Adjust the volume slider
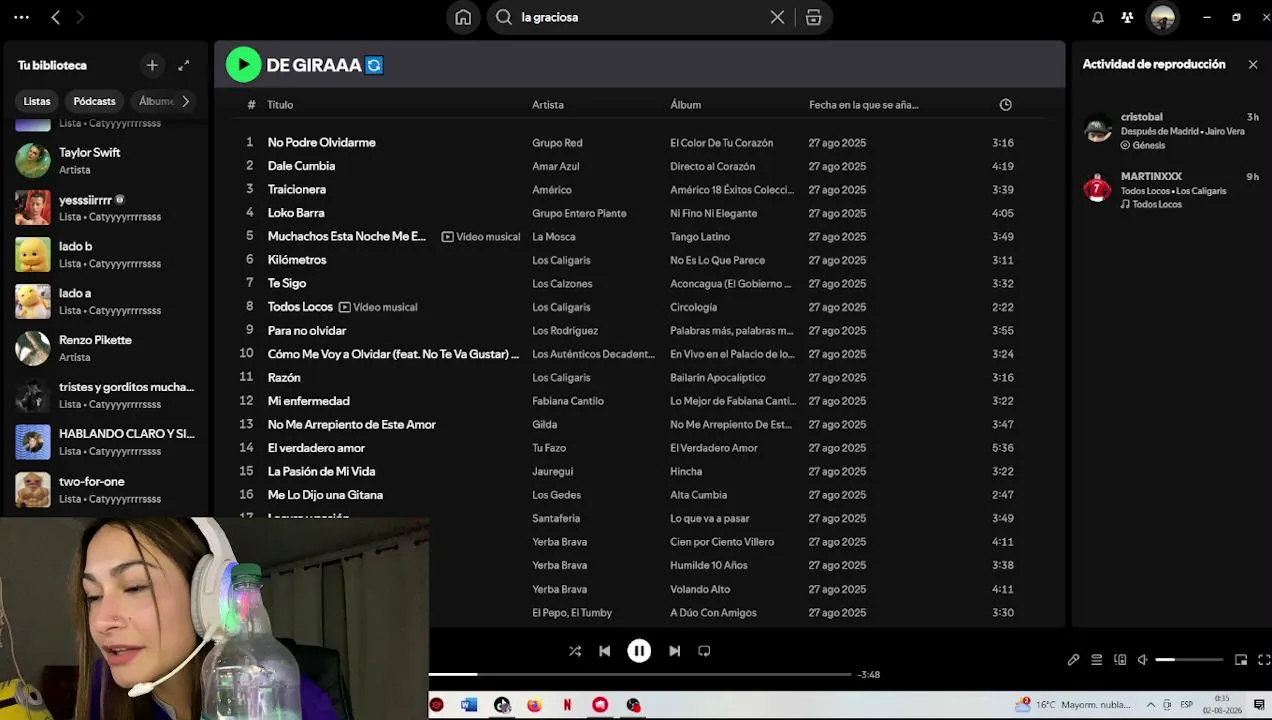1272x720 pixels. (x=1189, y=660)
